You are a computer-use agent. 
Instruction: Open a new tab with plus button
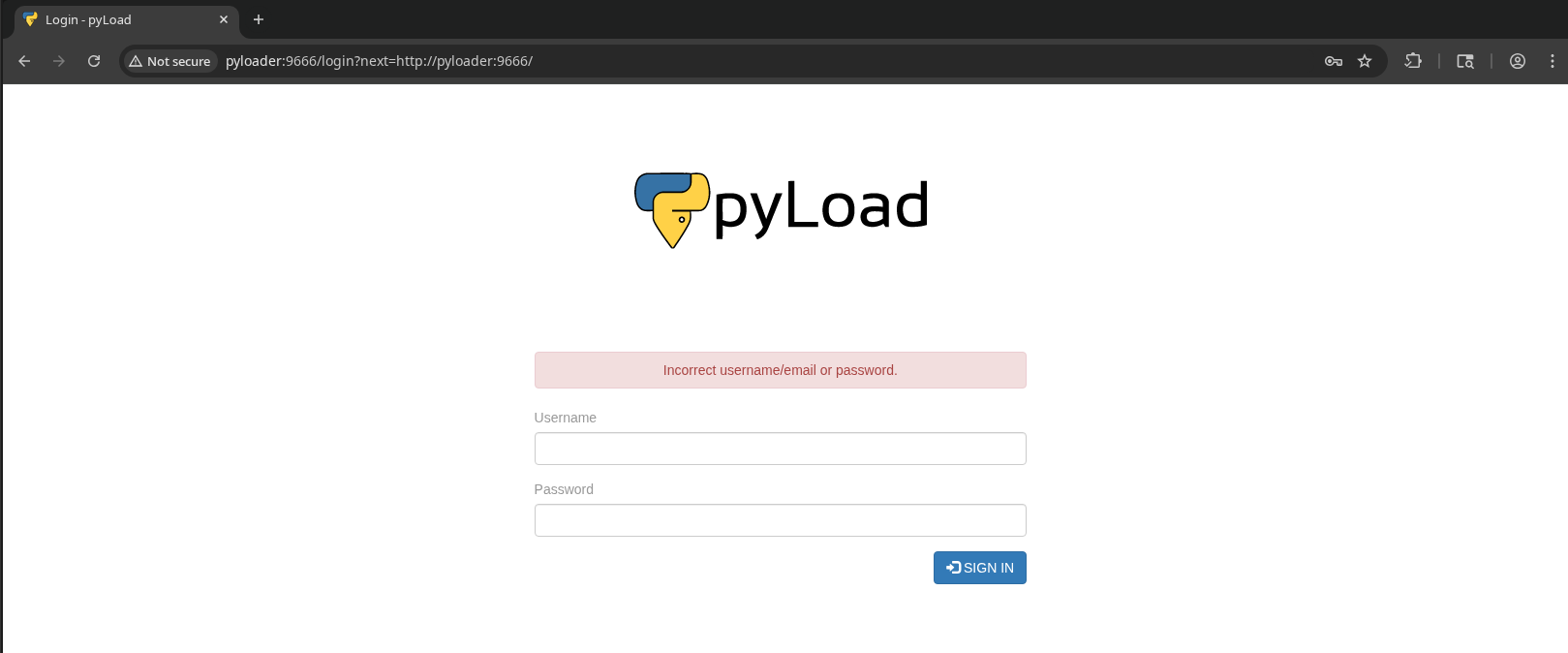259,19
